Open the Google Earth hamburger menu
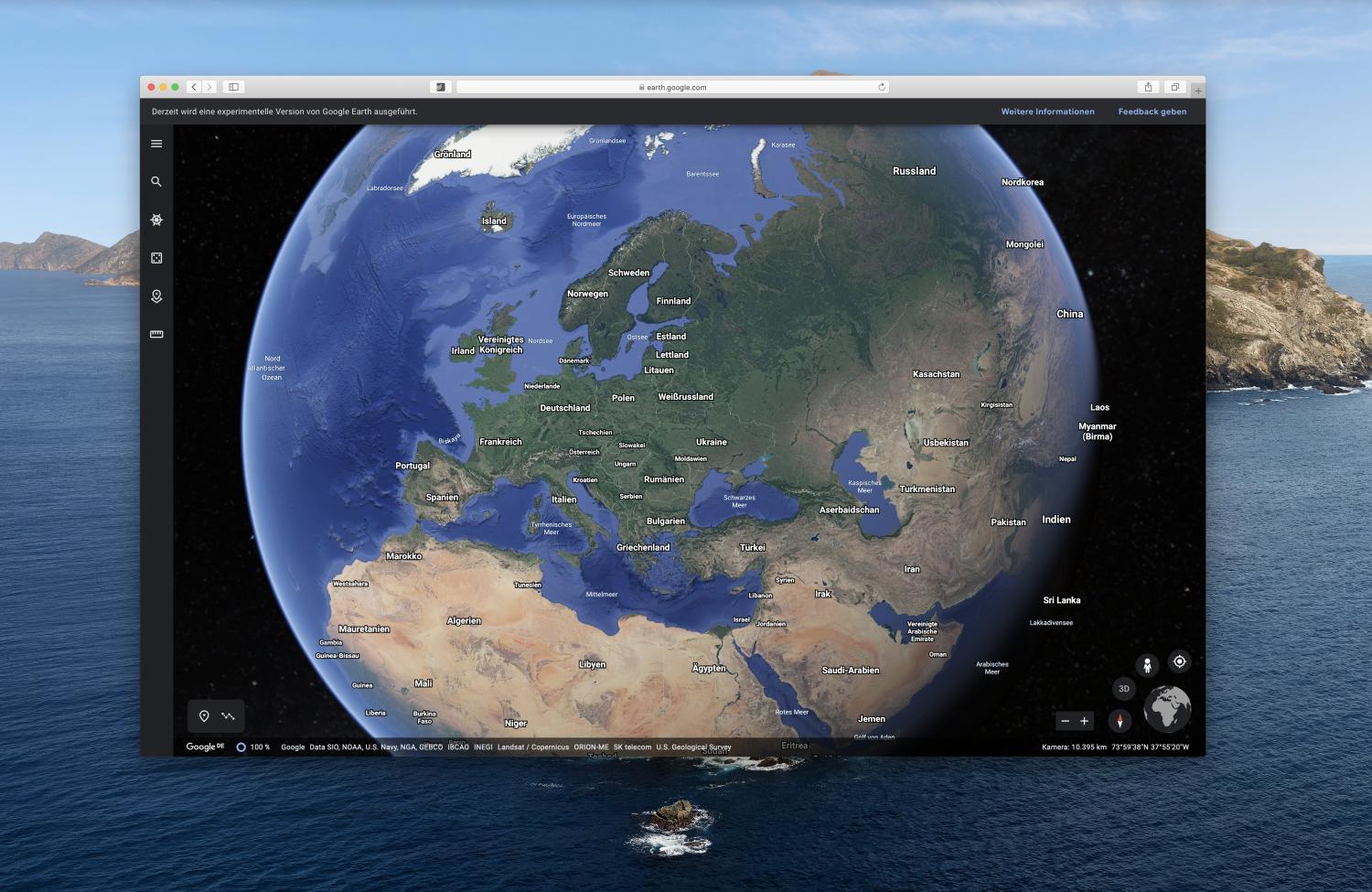The image size is (1372, 892). click(x=156, y=144)
